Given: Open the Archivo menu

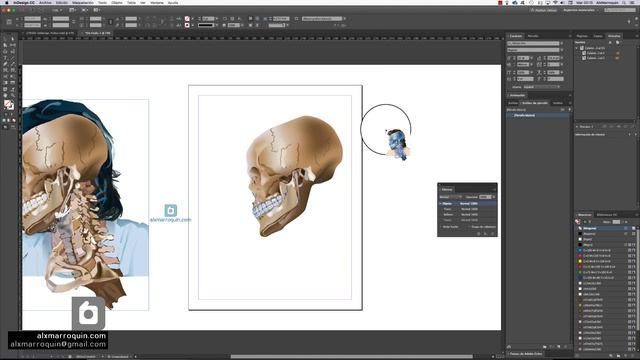Looking at the screenshot, I should [x=45, y=2].
